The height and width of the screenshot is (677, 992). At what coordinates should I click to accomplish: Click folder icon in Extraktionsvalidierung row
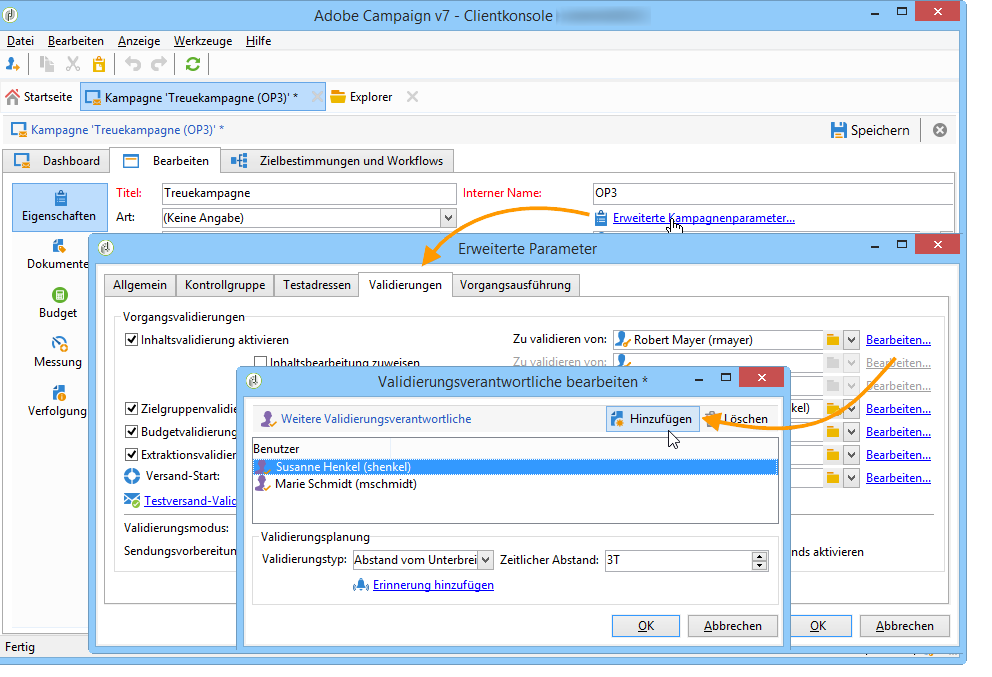(833, 455)
